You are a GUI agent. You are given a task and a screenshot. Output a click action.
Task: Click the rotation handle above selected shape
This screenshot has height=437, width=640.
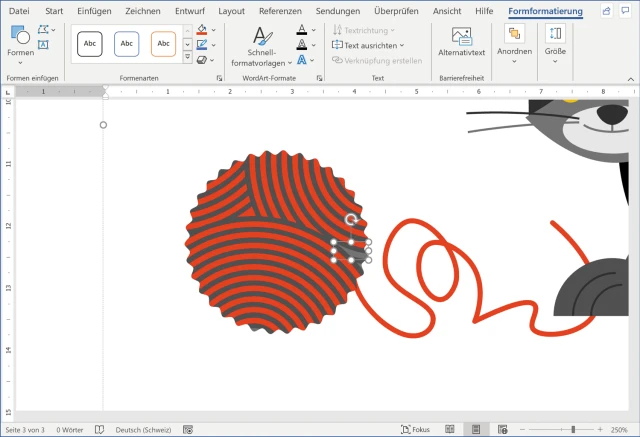350,219
